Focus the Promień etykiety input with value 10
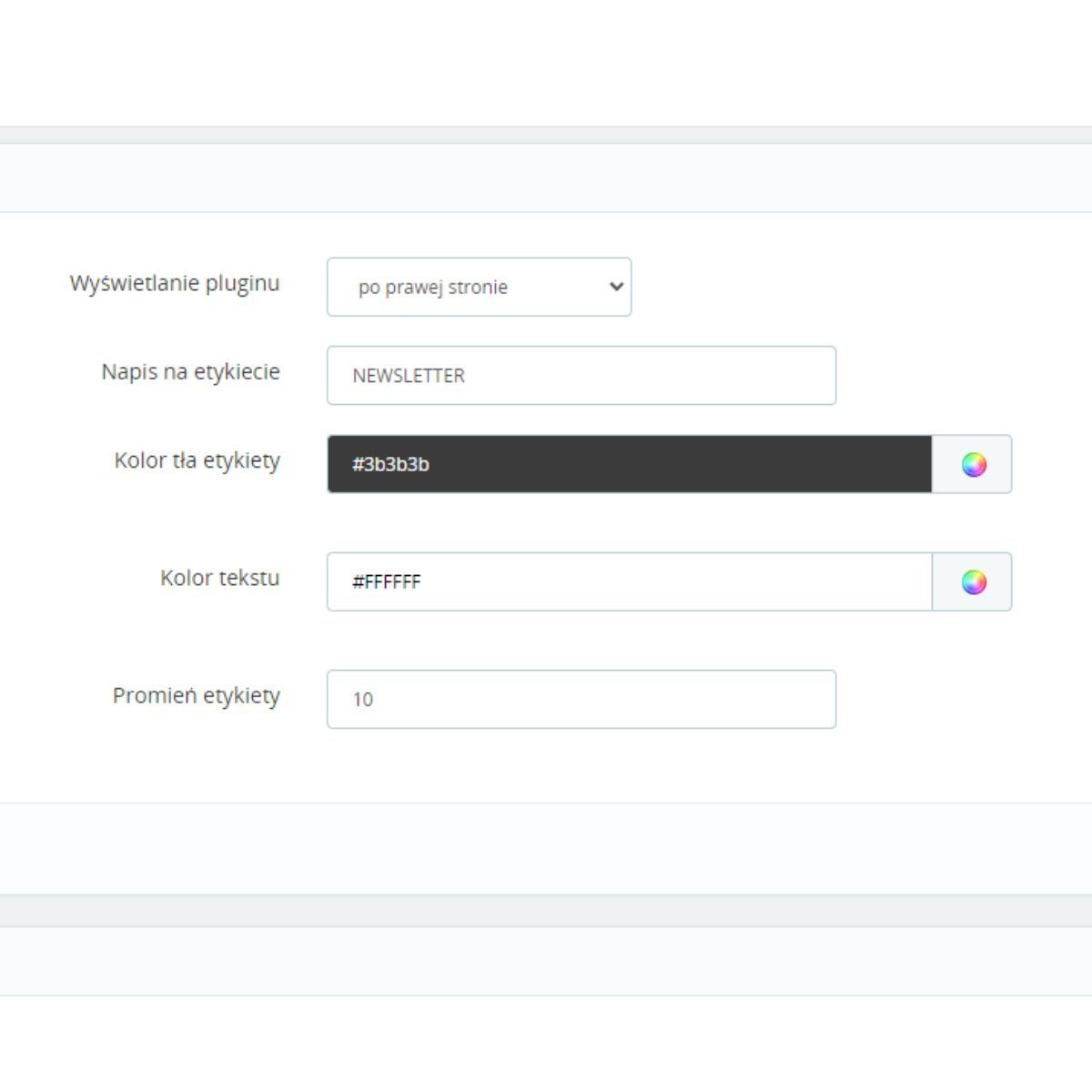1092x1092 pixels. (581, 700)
